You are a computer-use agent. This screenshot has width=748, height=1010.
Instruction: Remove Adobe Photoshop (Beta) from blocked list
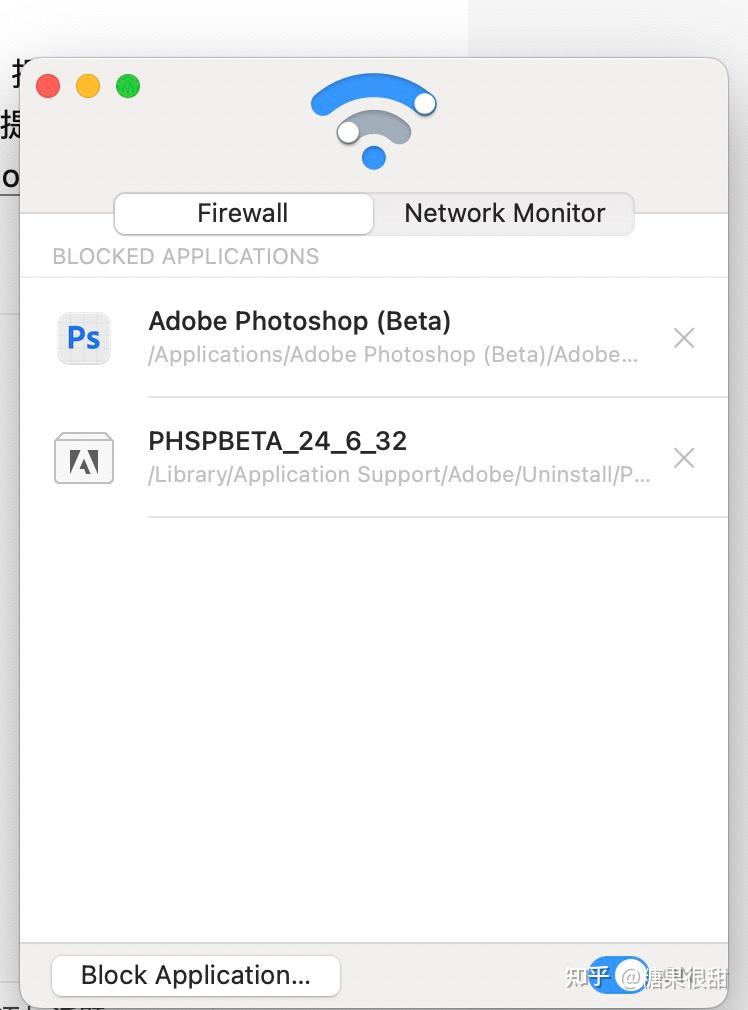(684, 338)
